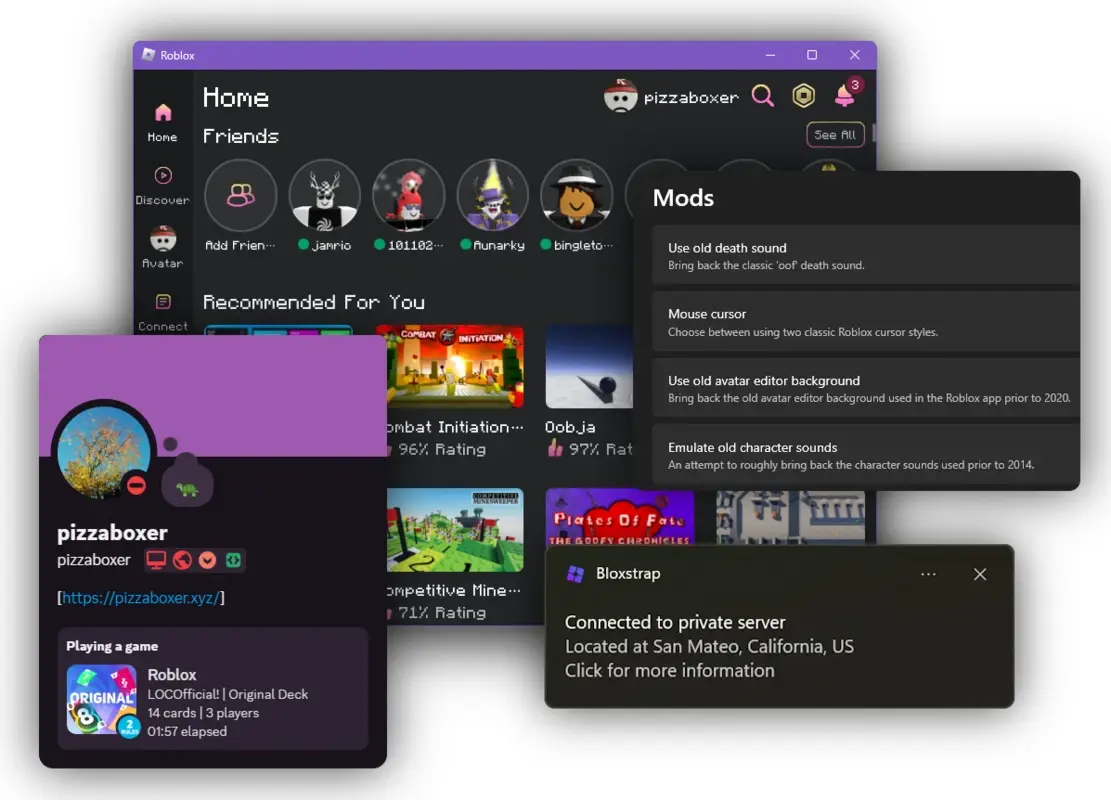Viewport: 1111px width, 800px height.
Task: Open Roblox search using the magnifier icon
Action: (763, 95)
